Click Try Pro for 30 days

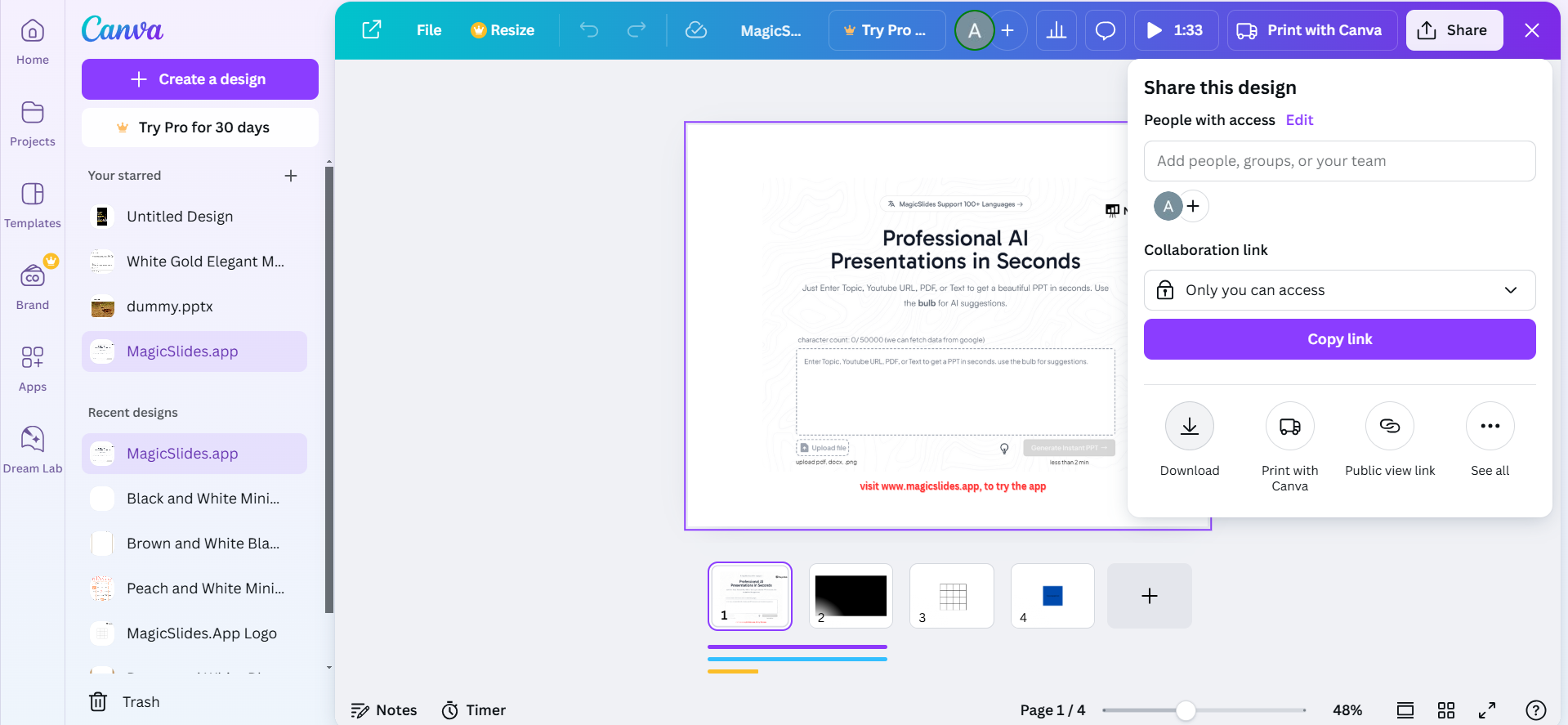[200, 128]
